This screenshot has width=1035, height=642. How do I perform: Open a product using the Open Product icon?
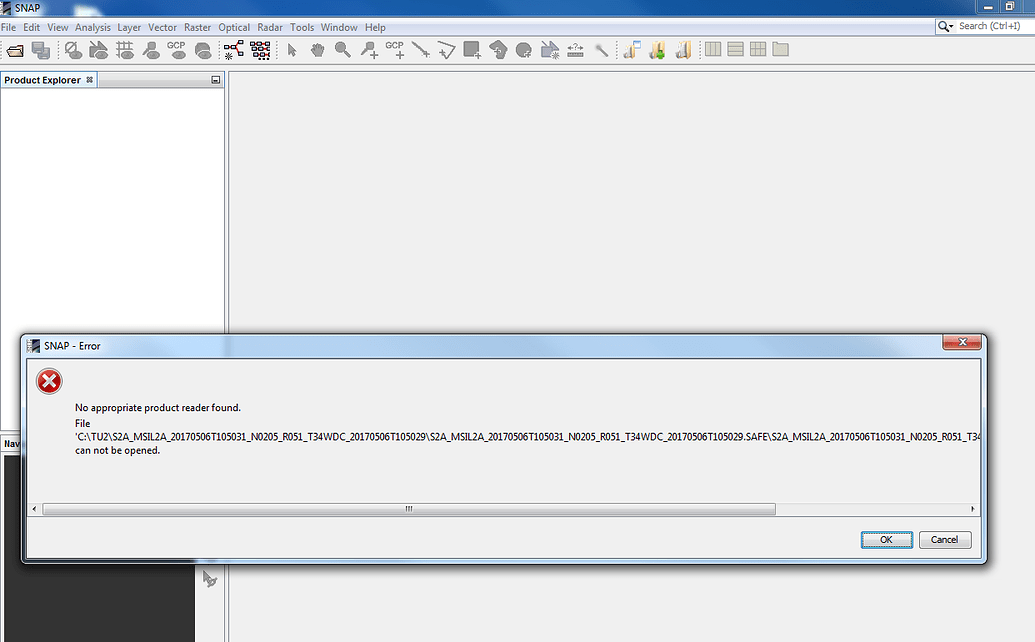point(15,49)
